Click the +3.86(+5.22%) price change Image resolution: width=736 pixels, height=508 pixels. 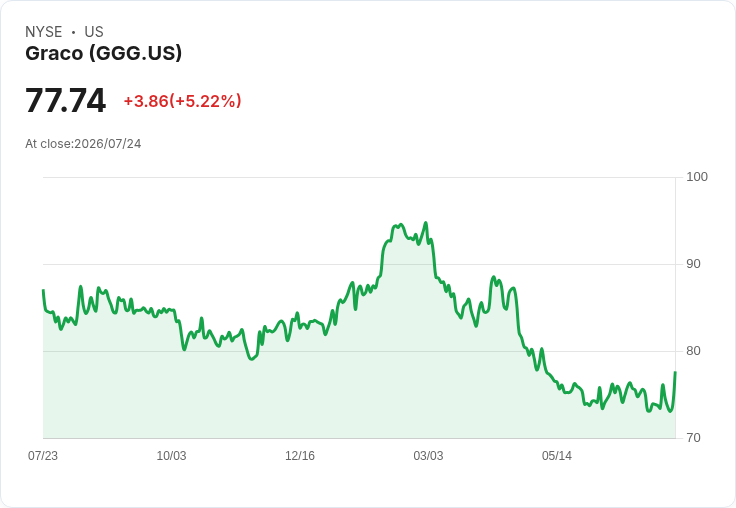click(182, 101)
